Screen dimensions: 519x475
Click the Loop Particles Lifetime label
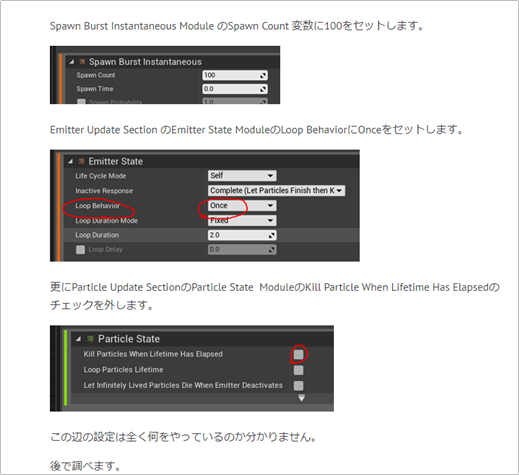[x=123, y=370]
